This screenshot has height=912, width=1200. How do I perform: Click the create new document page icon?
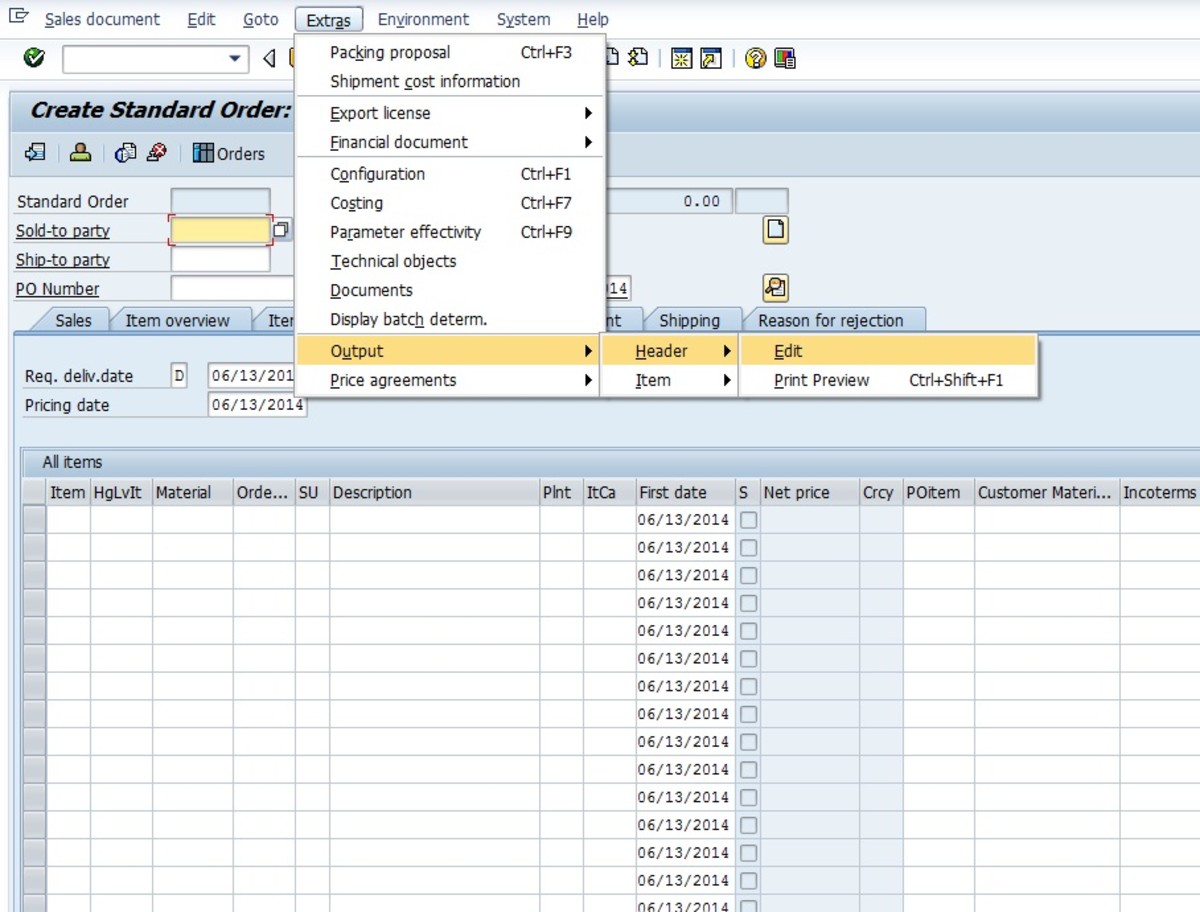coord(775,229)
